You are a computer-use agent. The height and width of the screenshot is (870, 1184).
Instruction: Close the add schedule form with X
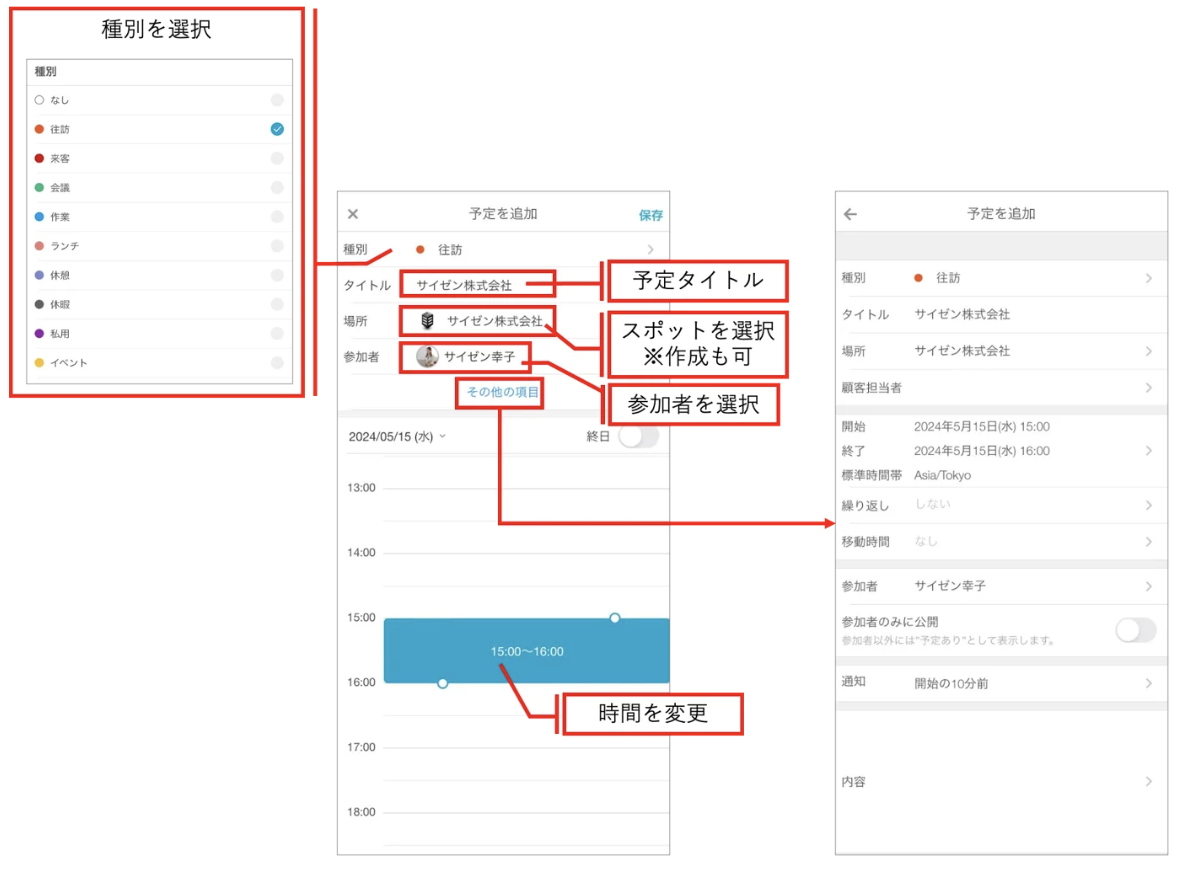coord(353,214)
